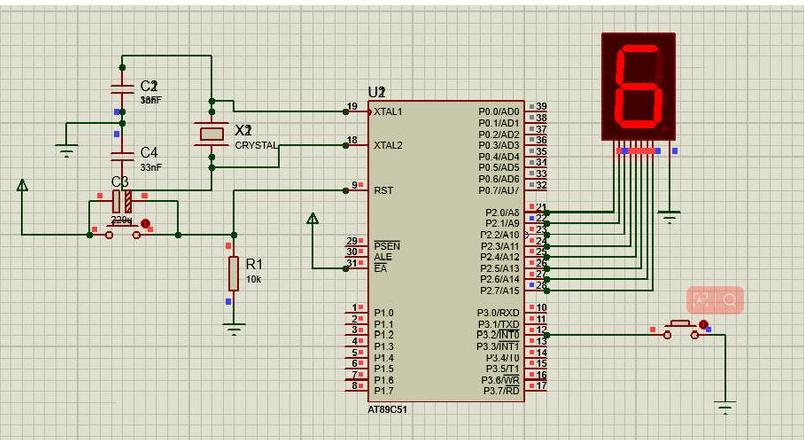The height and width of the screenshot is (440, 804).
Task: Click the search magnifier in pink overlay
Action: pos(730,300)
